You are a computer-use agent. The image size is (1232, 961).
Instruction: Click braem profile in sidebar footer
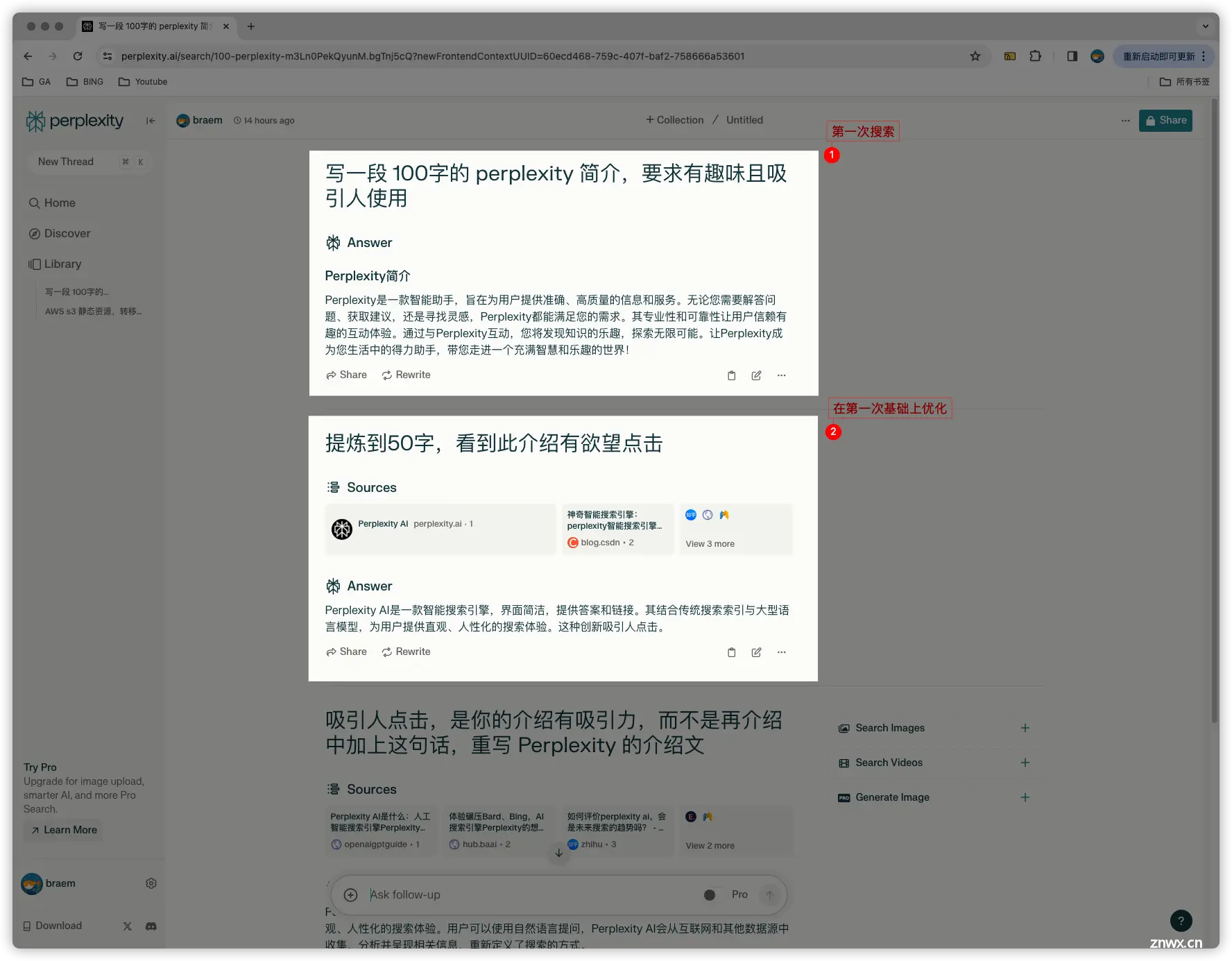tap(49, 883)
